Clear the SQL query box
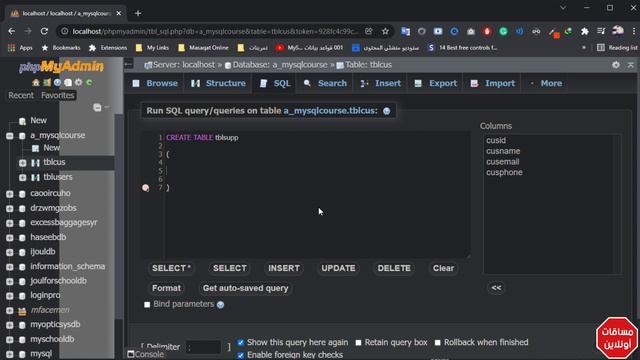640x360 pixels. pyautogui.click(x=443, y=268)
